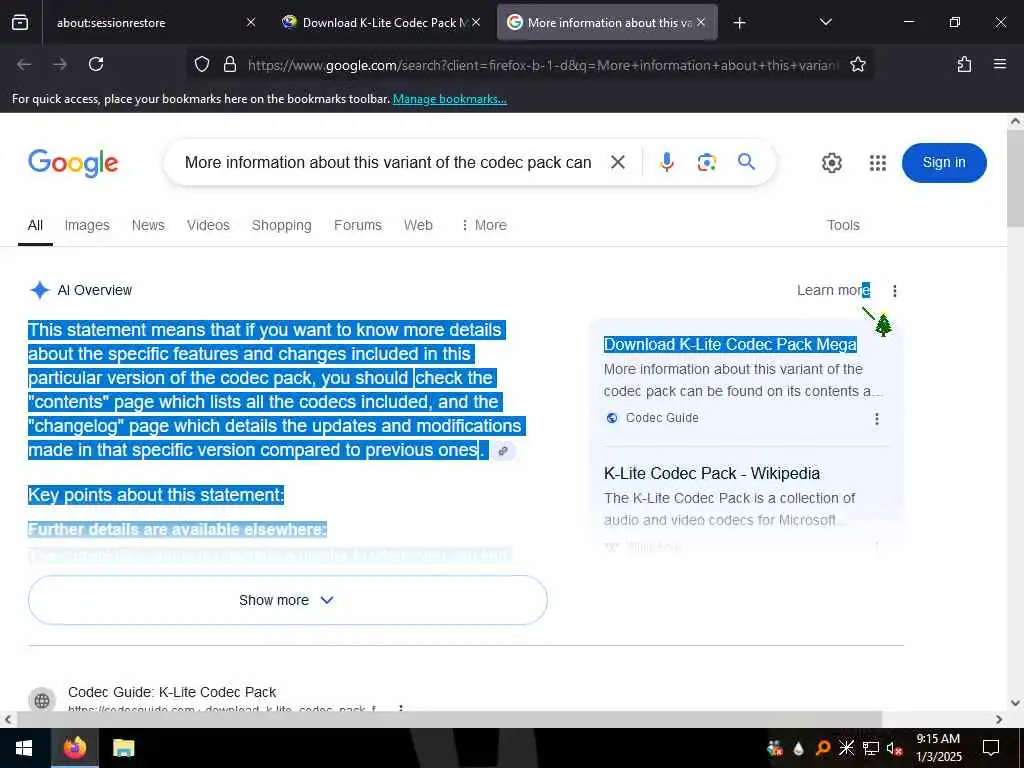The width and height of the screenshot is (1024, 768).
Task: Click the vertical page scrollbar thumb
Action: click(x=1015, y=178)
